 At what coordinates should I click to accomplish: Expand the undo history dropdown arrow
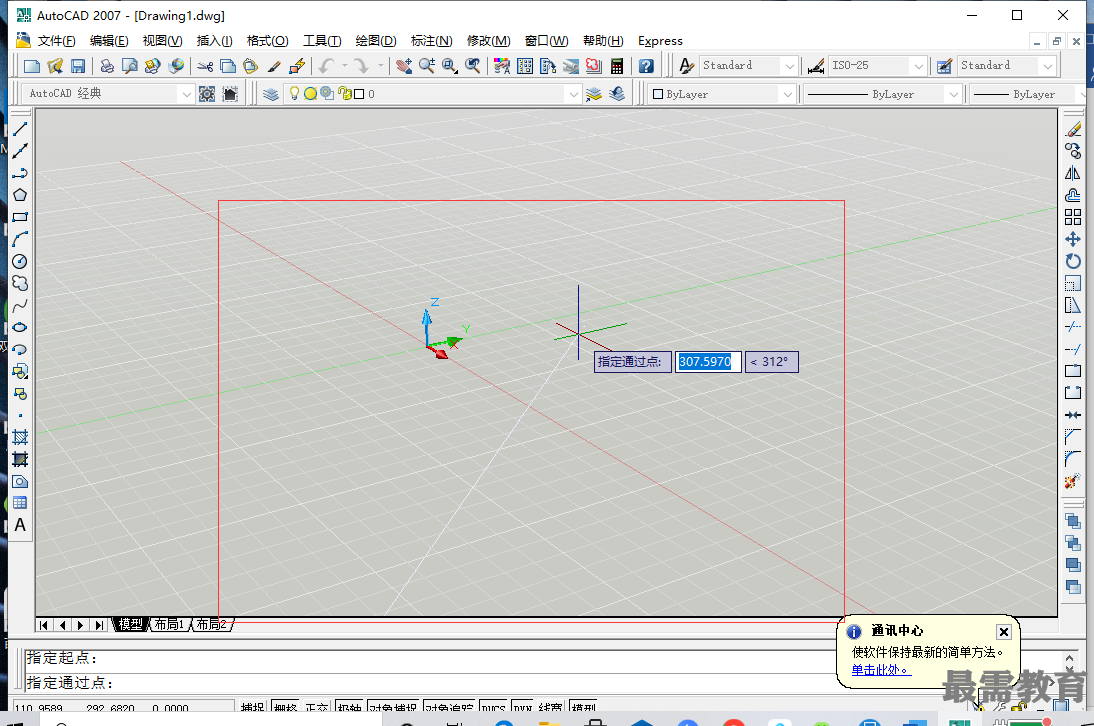tap(345, 66)
